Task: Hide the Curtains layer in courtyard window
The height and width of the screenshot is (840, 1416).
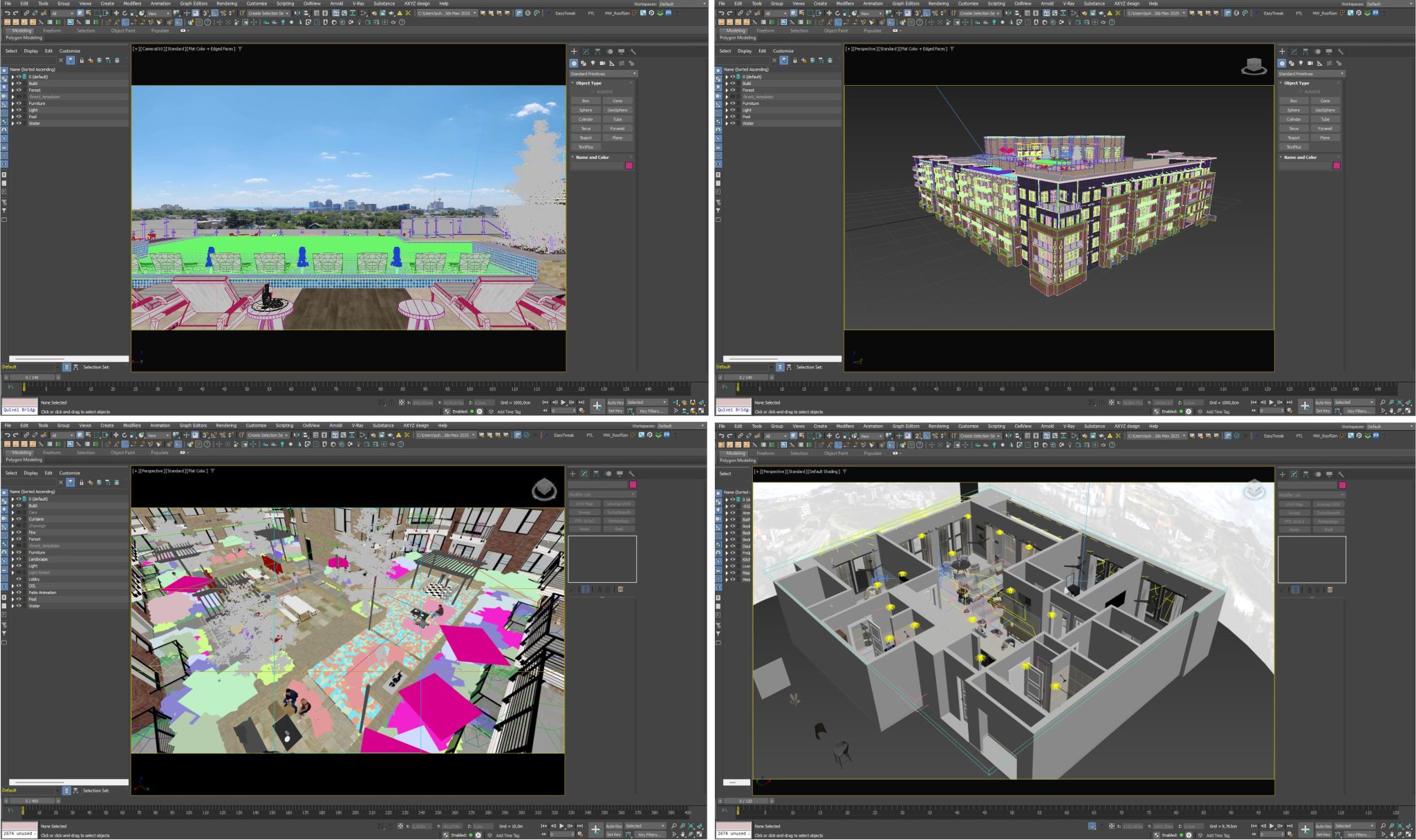Action: tap(19, 519)
